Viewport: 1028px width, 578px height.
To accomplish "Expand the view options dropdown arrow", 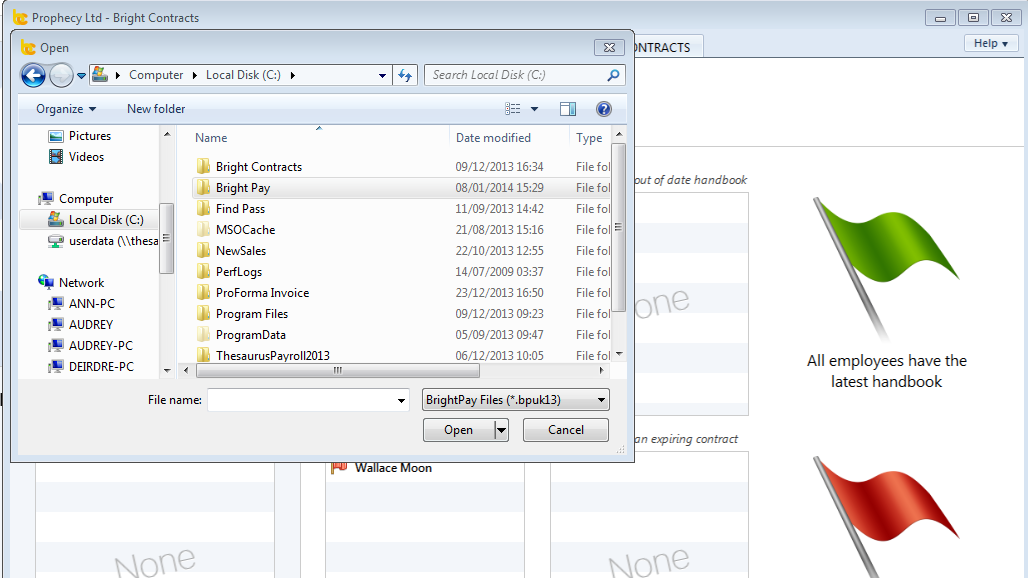I will click(534, 109).
